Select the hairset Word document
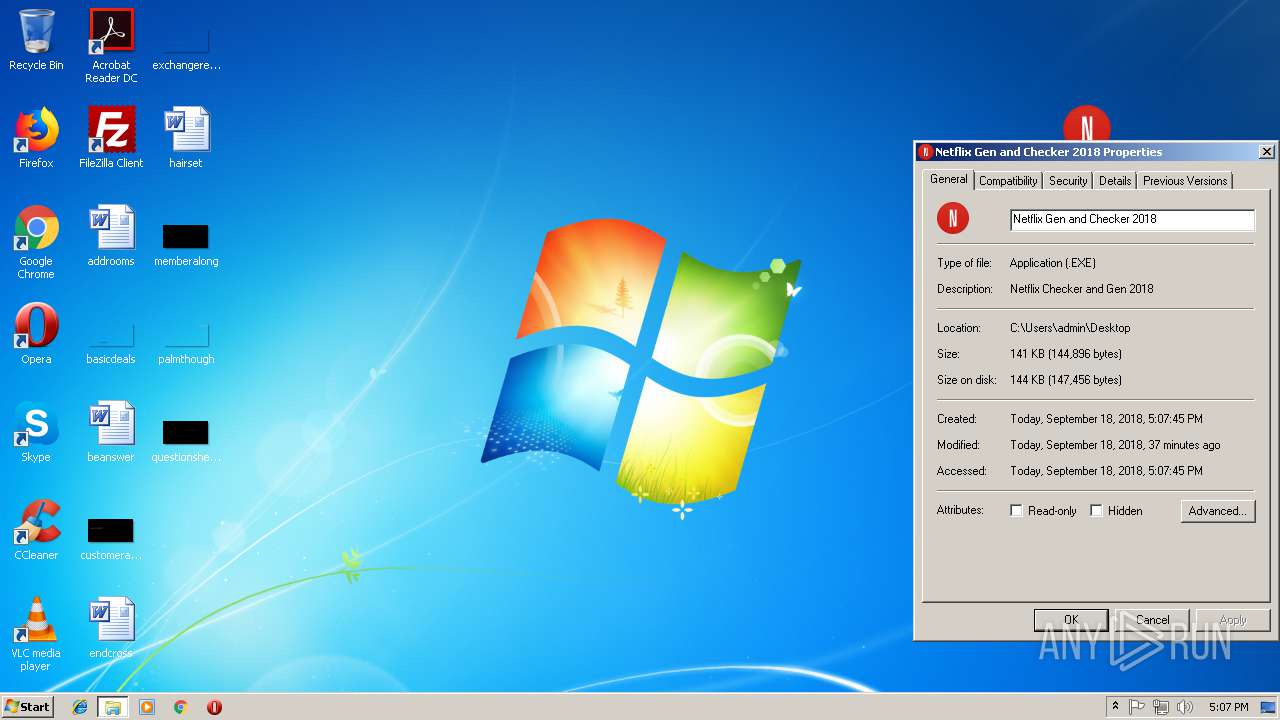1280x720 pixels. pyautogui.click(x=186, y=138)
